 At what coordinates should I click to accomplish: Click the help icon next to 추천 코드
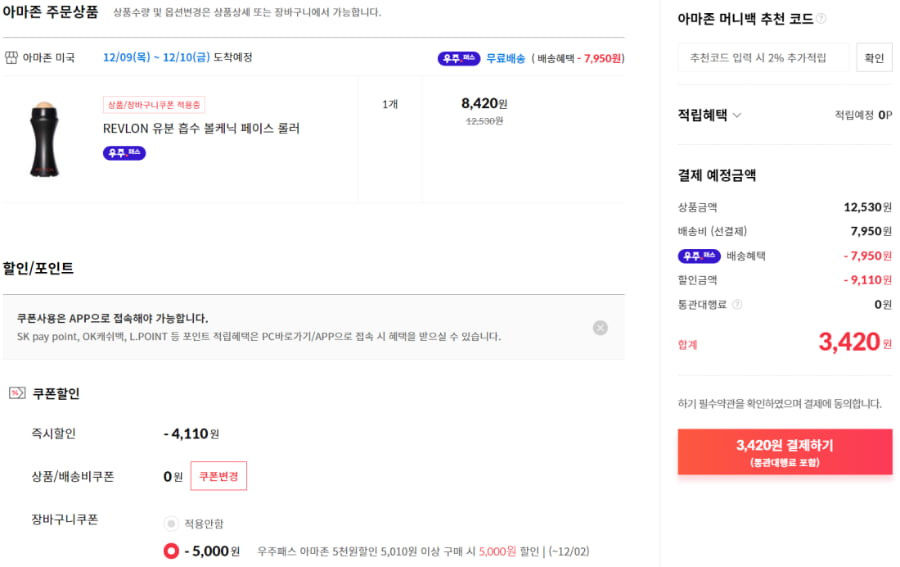(x=821, y=18)
